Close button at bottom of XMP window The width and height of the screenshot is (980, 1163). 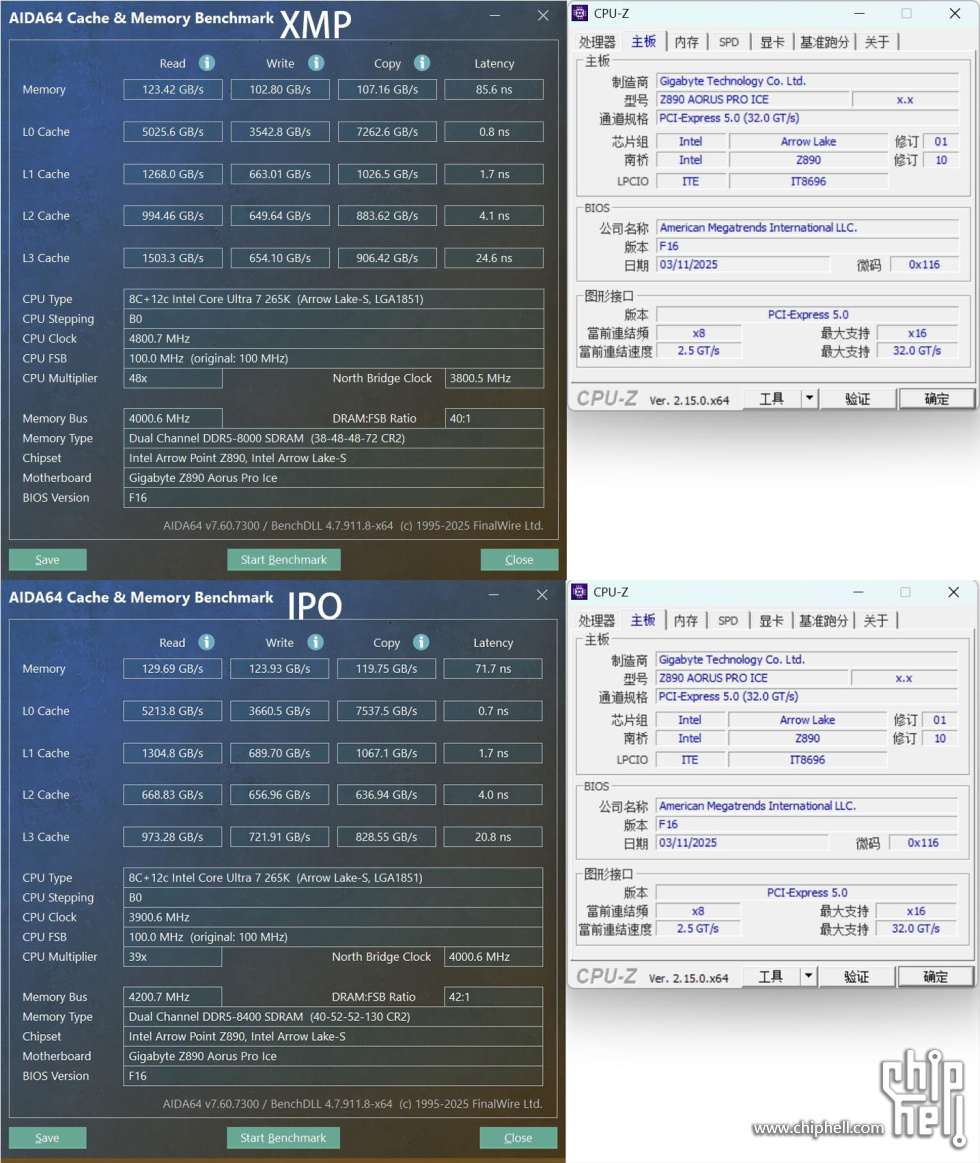tap(519, 560)
